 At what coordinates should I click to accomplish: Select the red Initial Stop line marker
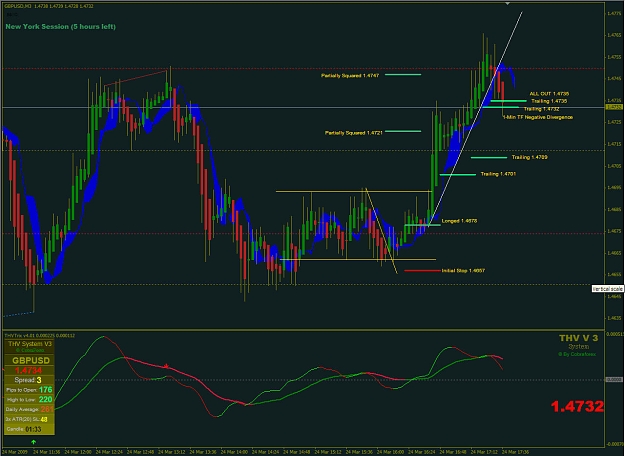click(423, 271)
